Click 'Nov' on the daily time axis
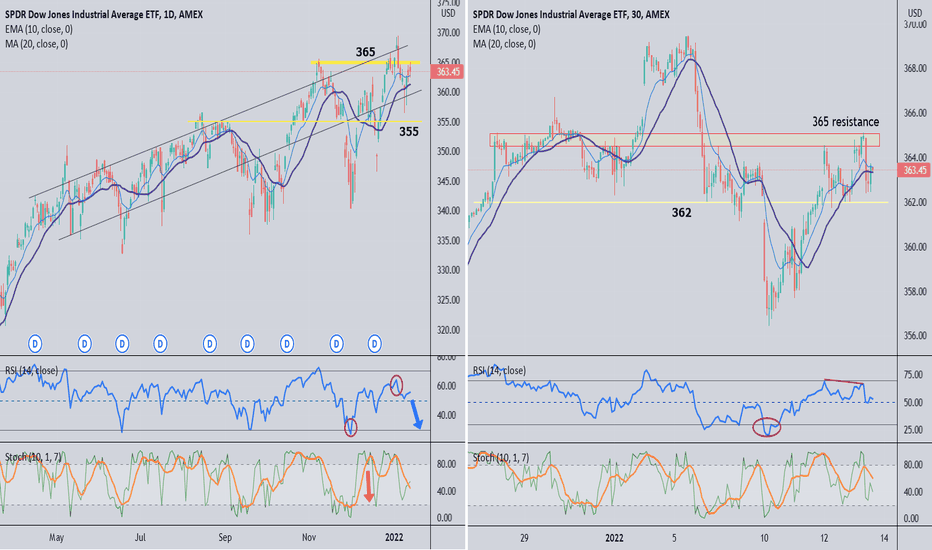The width and height of the screenshot is (932, 550). pos(308,538)
